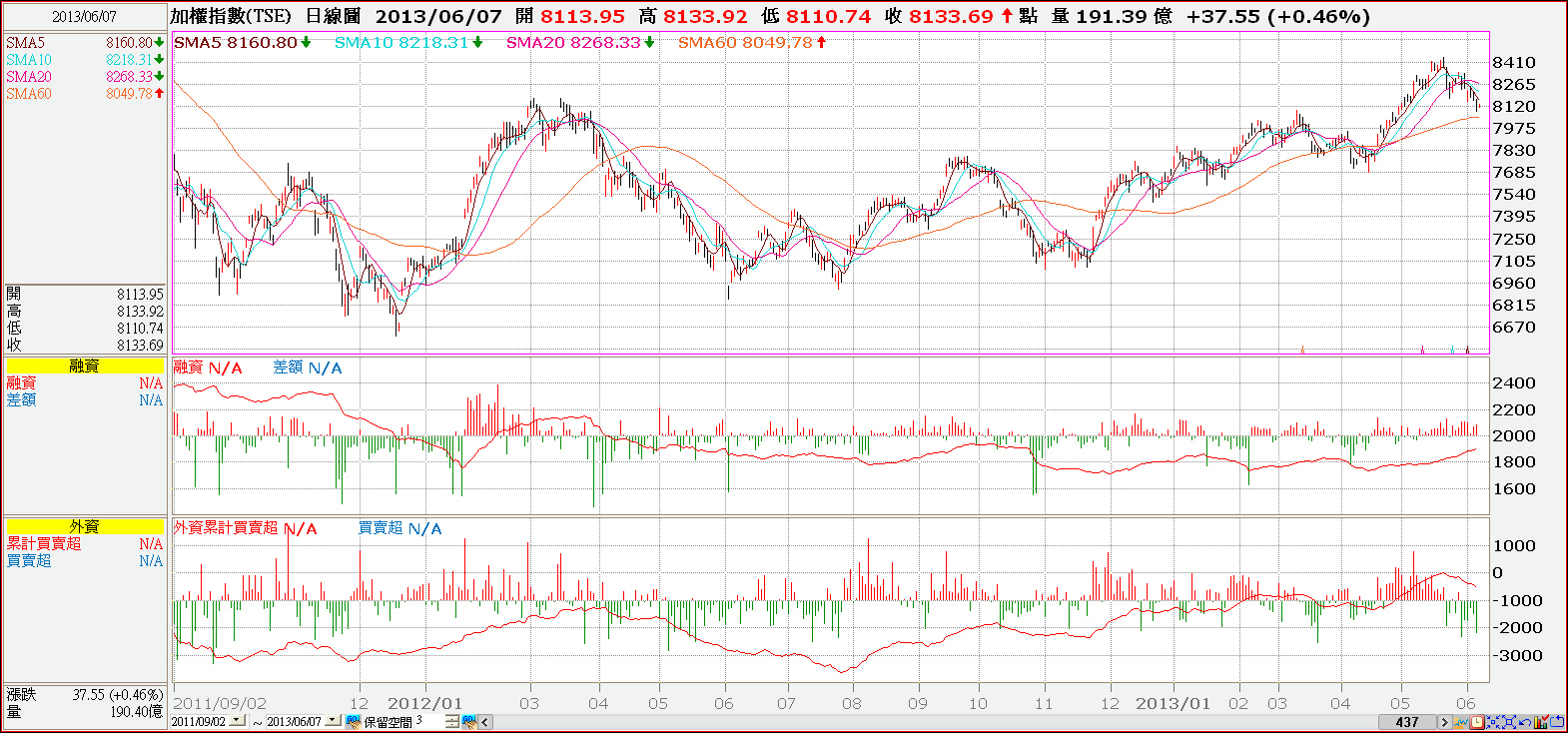This screenshot has height=733, width=1568.
Task: Click the shrink chart inward arrows icon
Action: point(1493,721)
